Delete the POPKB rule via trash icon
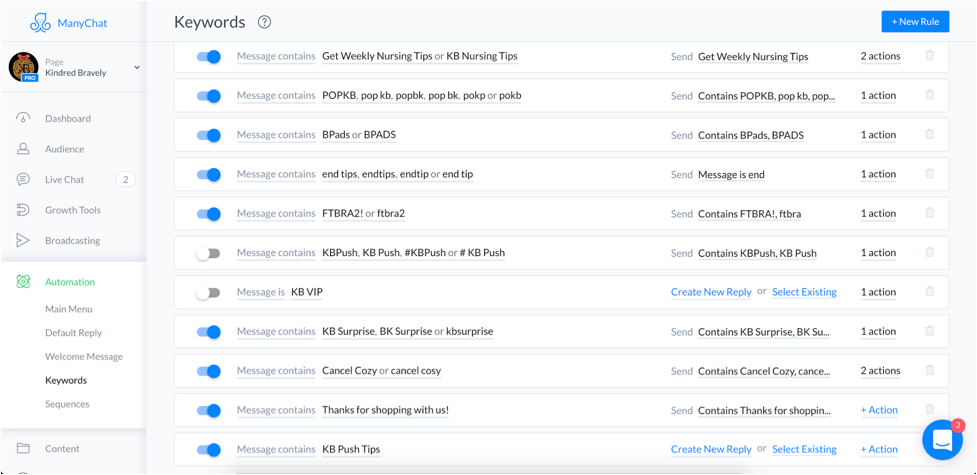 point(930,95)
